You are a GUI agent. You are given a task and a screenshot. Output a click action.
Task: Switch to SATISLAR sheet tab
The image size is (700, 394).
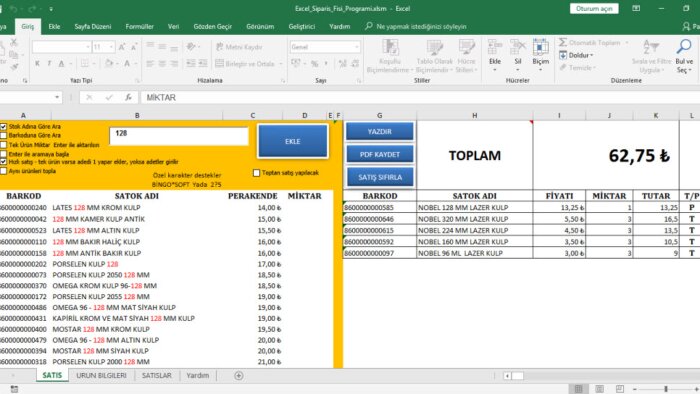coord(157,376)
